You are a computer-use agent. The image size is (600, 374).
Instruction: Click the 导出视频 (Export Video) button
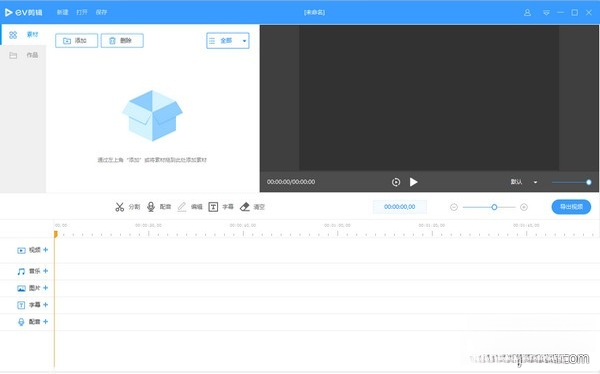(x=571, y=207)
